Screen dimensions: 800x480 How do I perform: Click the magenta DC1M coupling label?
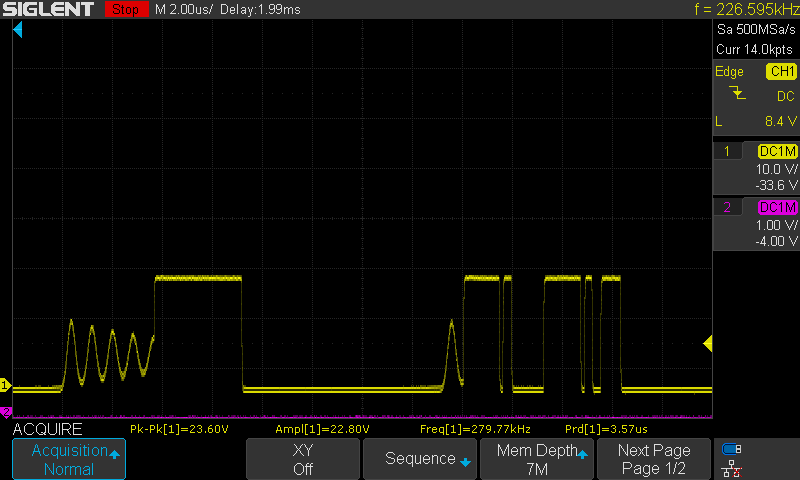(x=778, y=208)
